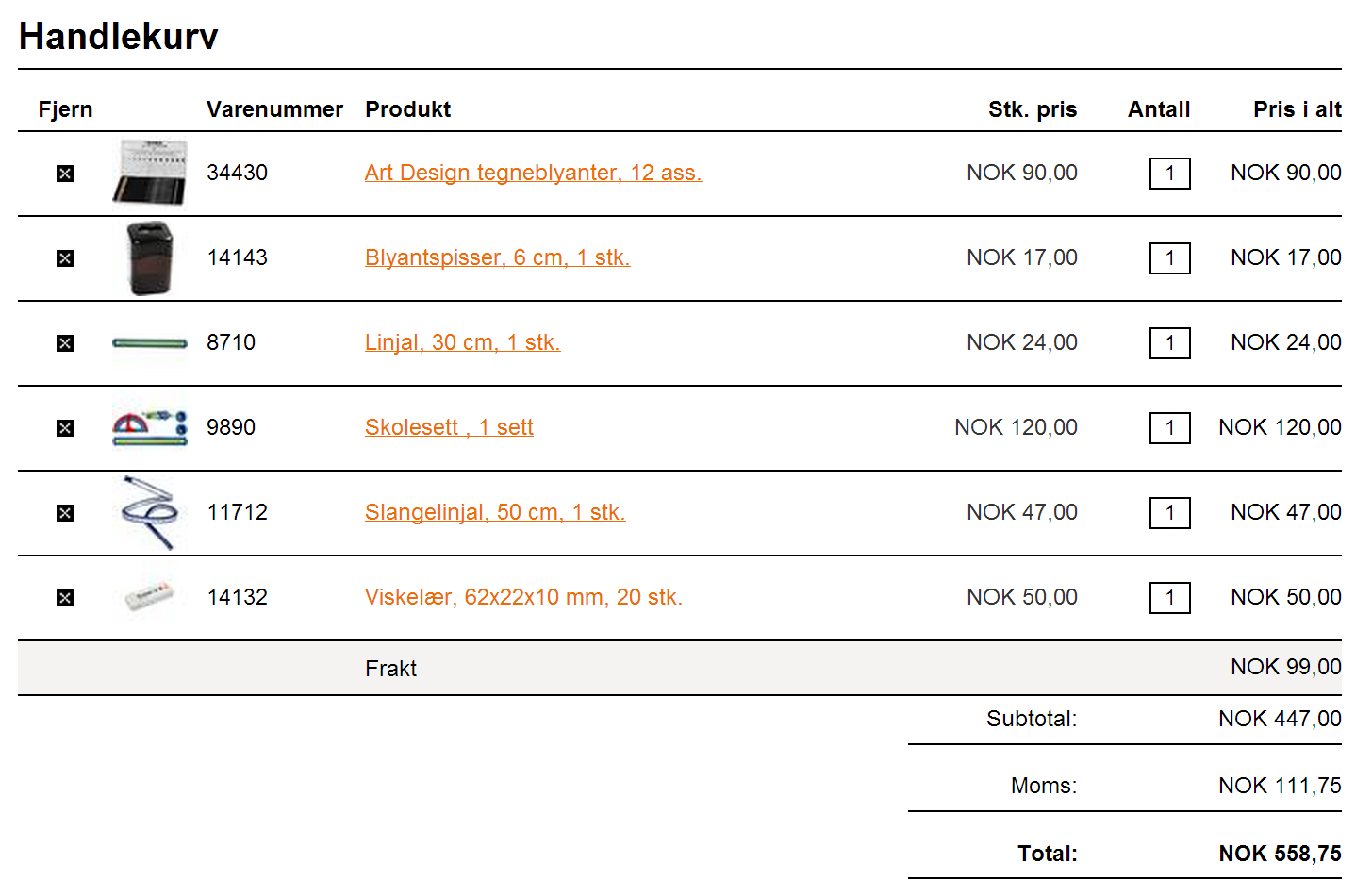Screen dimensions: 1372x896
Task: Select the Antall field for Blyantspisser
Action: (x=1170, y=258)
